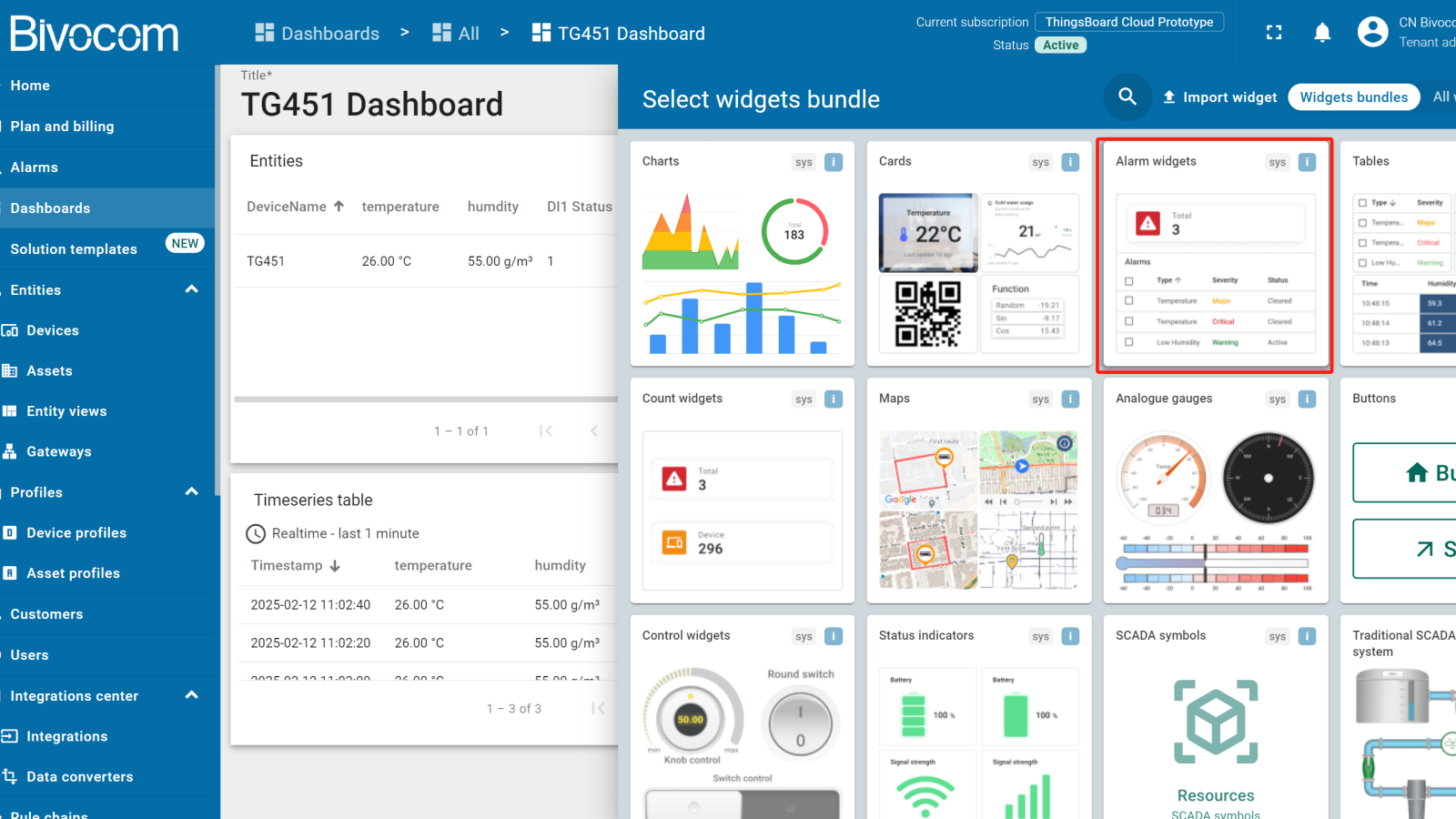The image size is (1456, 819).
Task: Check the Temperature Major alarm row checkbox
Action: click(1129, 301)
